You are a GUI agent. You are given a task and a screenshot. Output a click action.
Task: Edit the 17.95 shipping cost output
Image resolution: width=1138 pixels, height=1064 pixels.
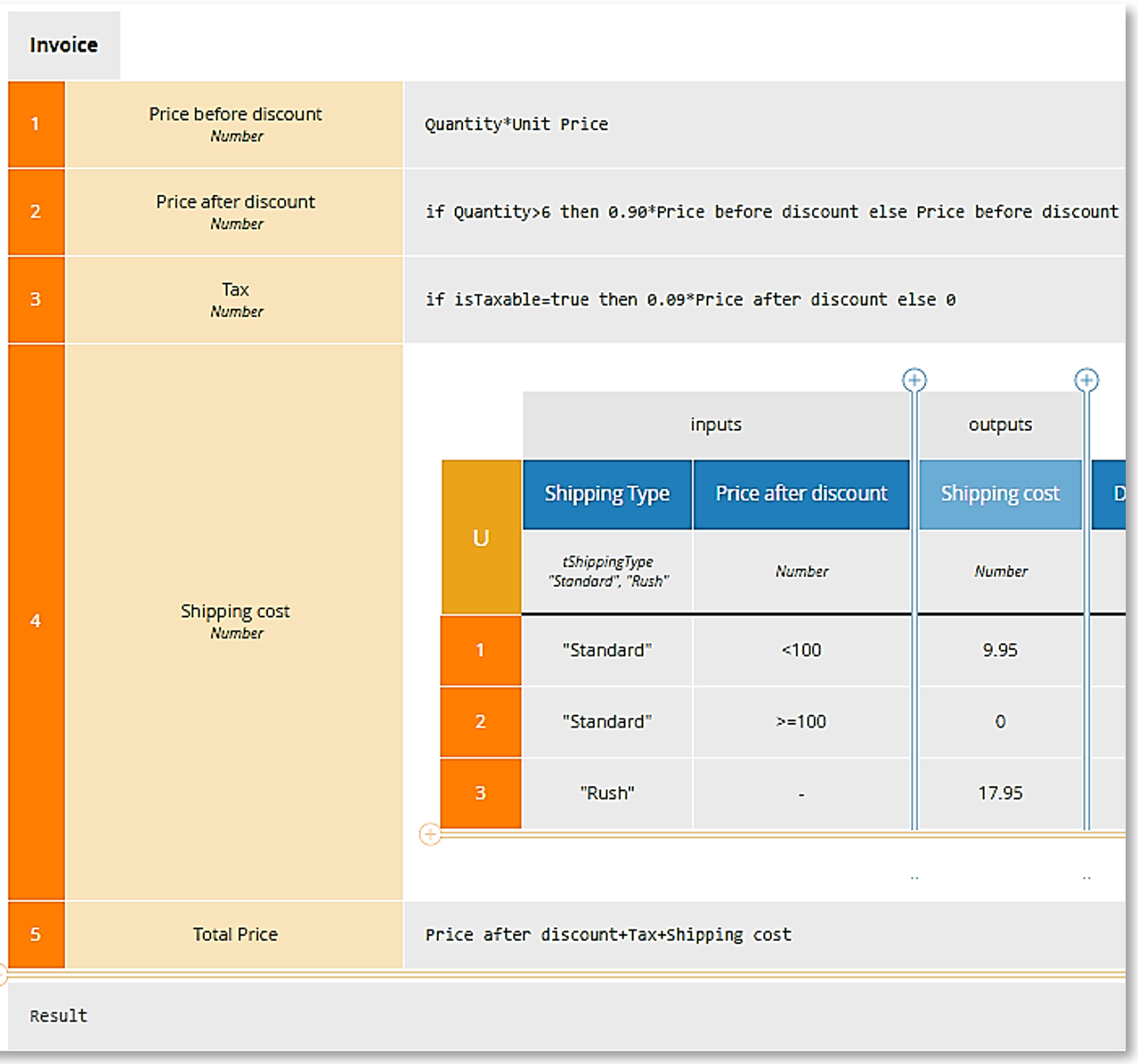tap(1000, 793)
